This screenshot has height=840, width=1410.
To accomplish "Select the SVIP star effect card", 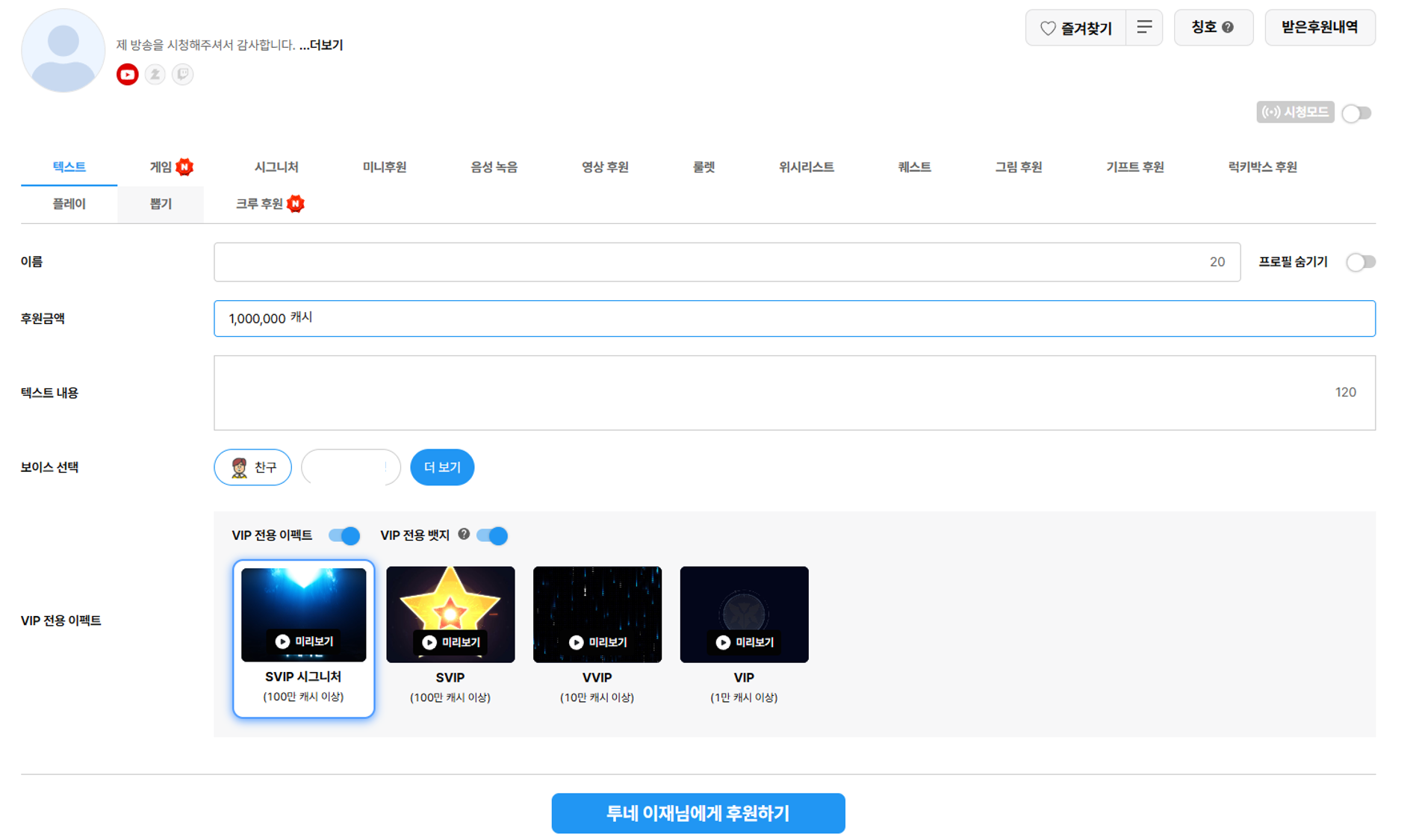I will [450, 636].
